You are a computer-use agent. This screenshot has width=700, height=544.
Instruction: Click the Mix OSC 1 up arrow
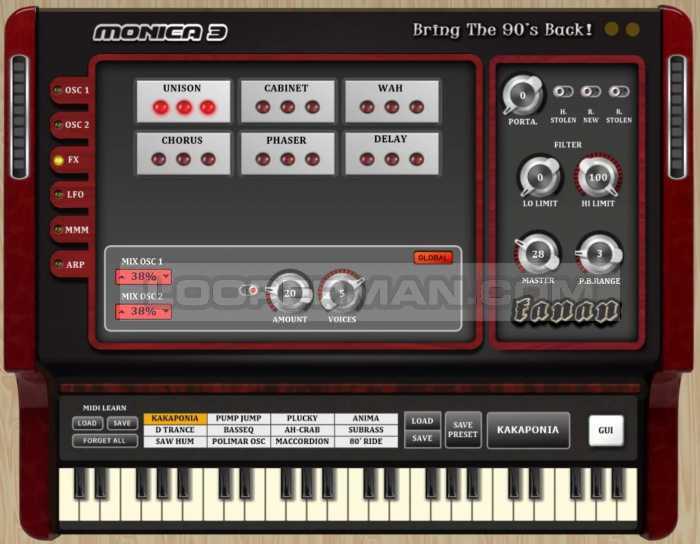[x=124, y=277]
